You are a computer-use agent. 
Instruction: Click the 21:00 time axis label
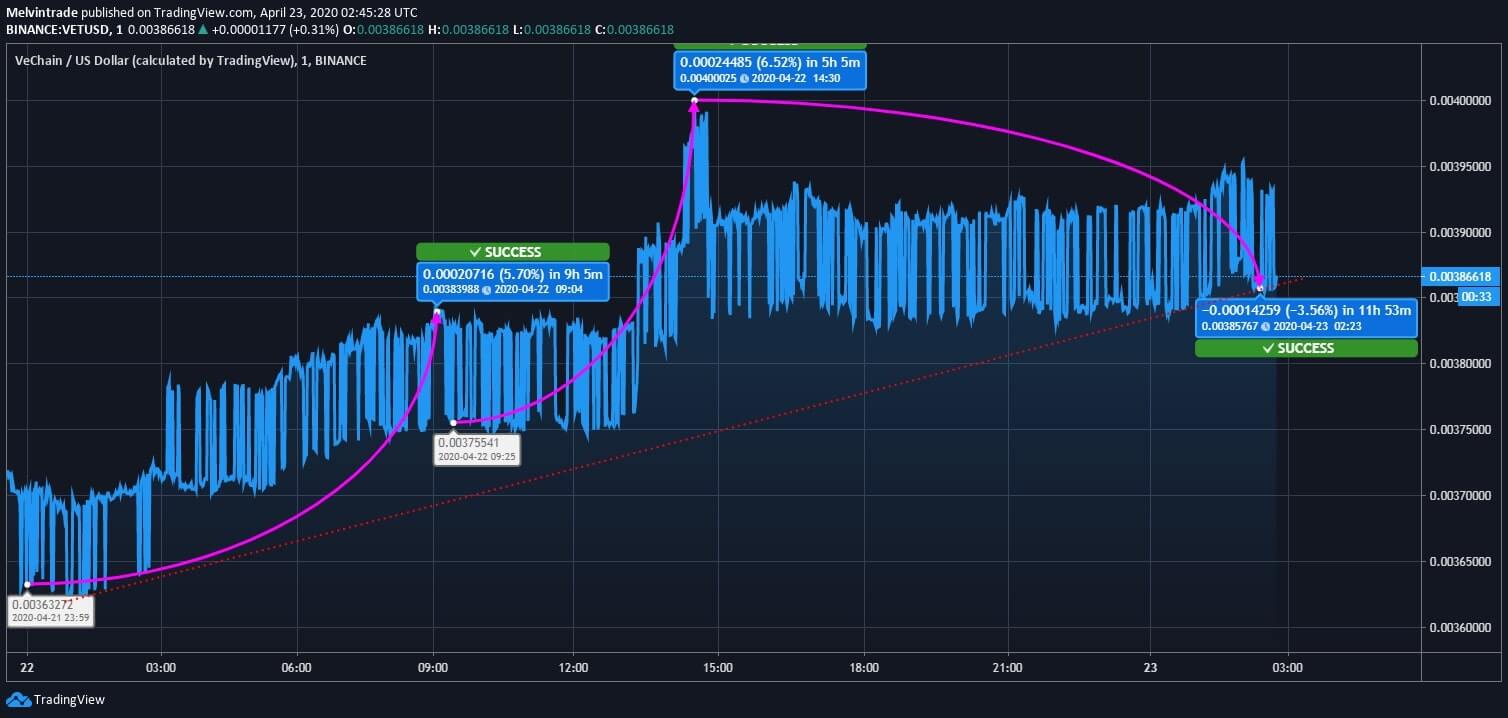coord(1008,667)
